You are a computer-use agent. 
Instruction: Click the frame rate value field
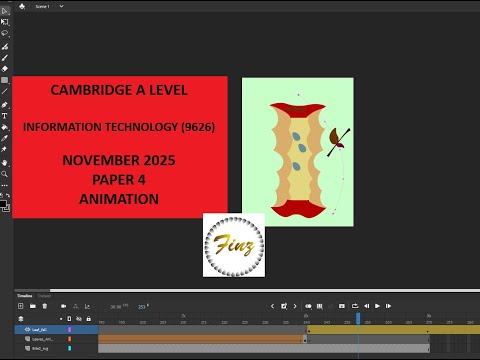tap(116, 306)
